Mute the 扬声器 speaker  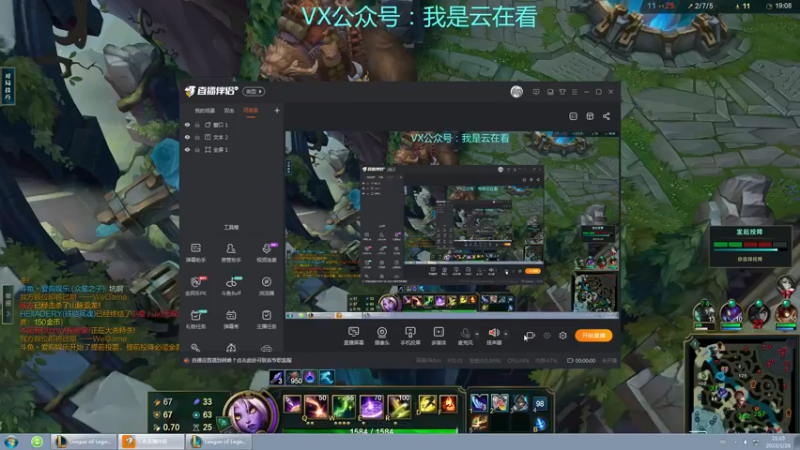point(493,336)
